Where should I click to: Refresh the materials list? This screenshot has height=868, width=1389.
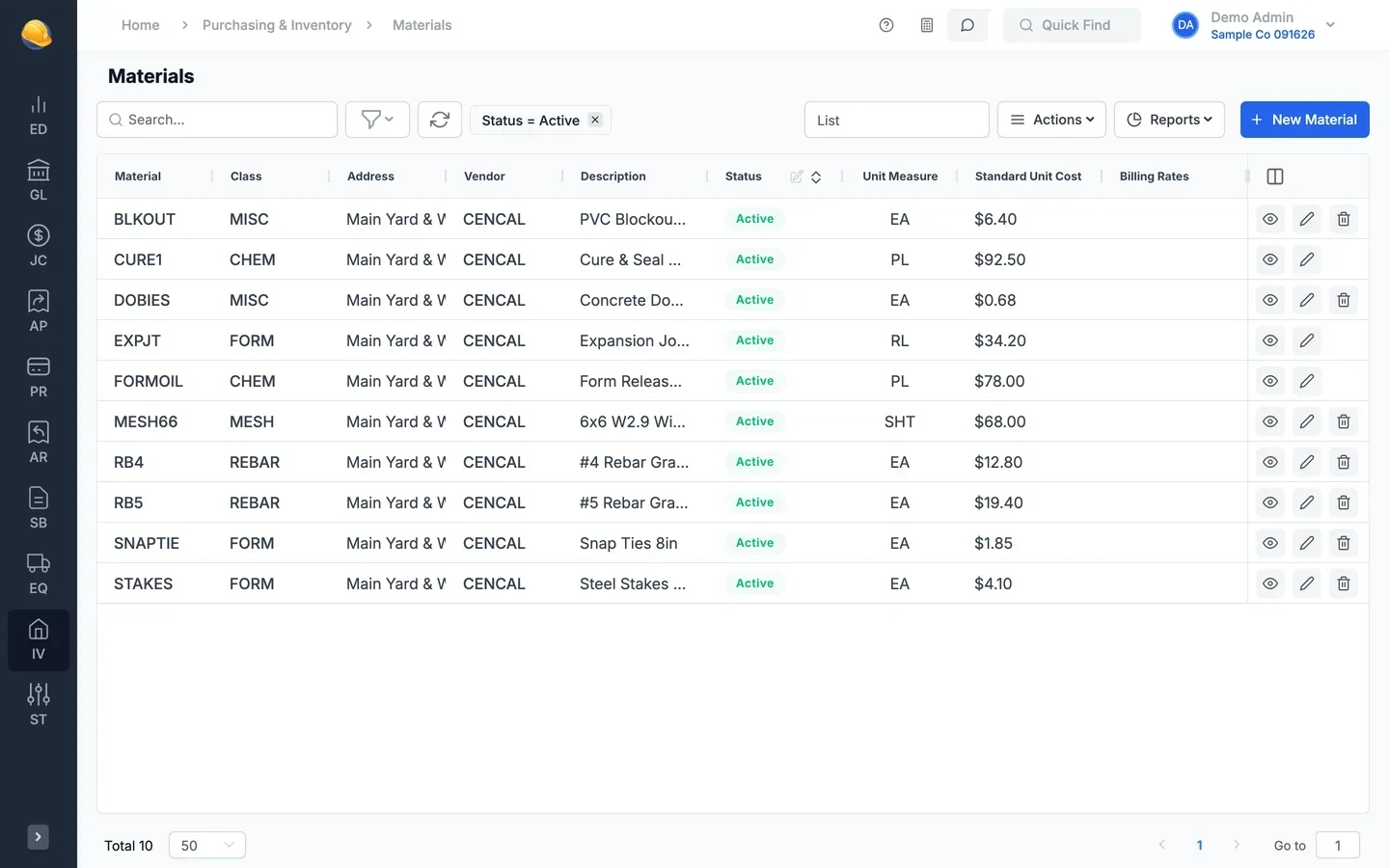click(440, 120)
